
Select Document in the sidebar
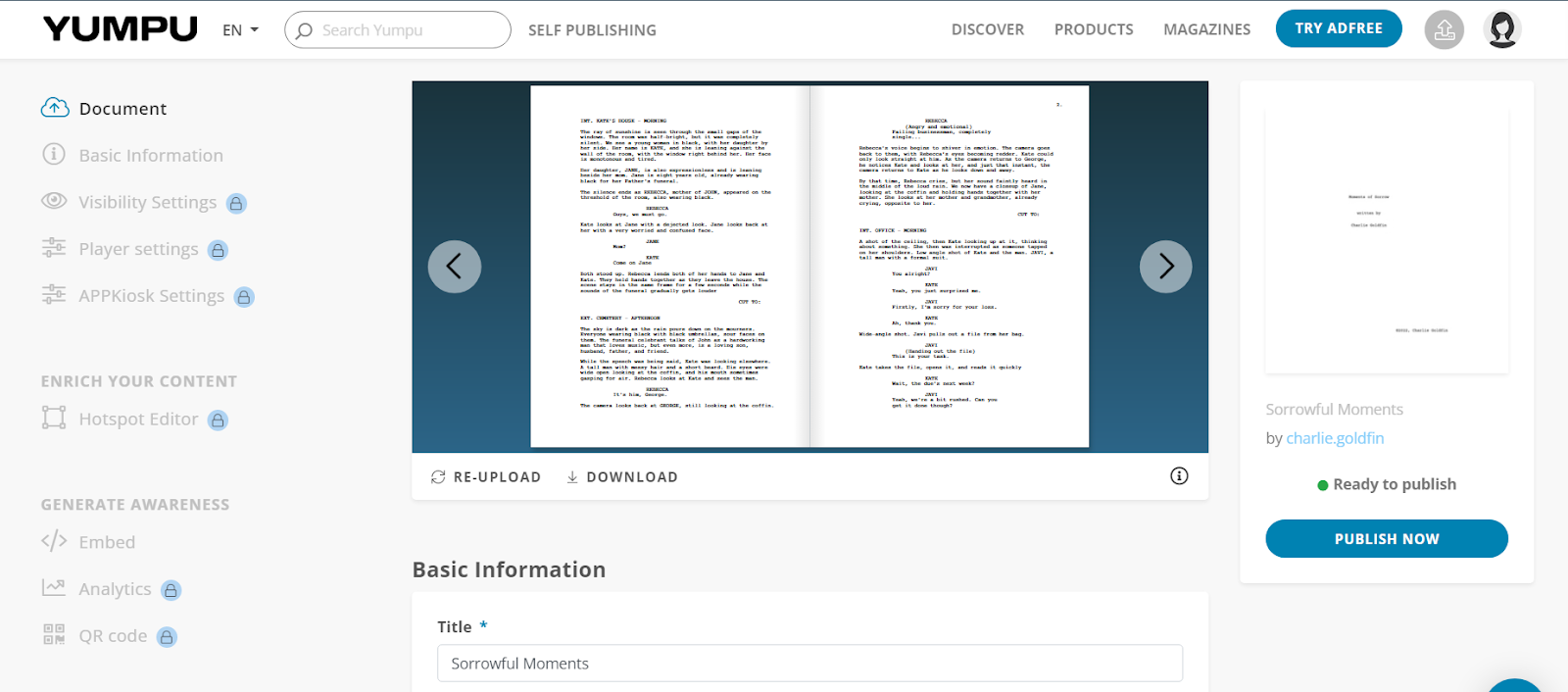click(x=122, y=109)
